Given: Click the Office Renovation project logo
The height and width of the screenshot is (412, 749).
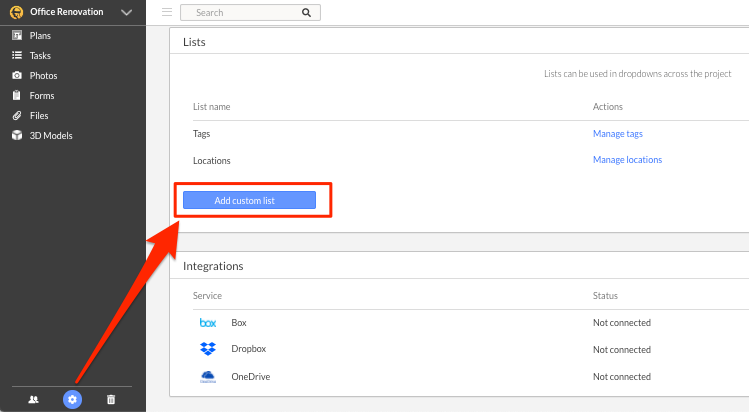Looking at the screenshot, I should click(17, 12).
